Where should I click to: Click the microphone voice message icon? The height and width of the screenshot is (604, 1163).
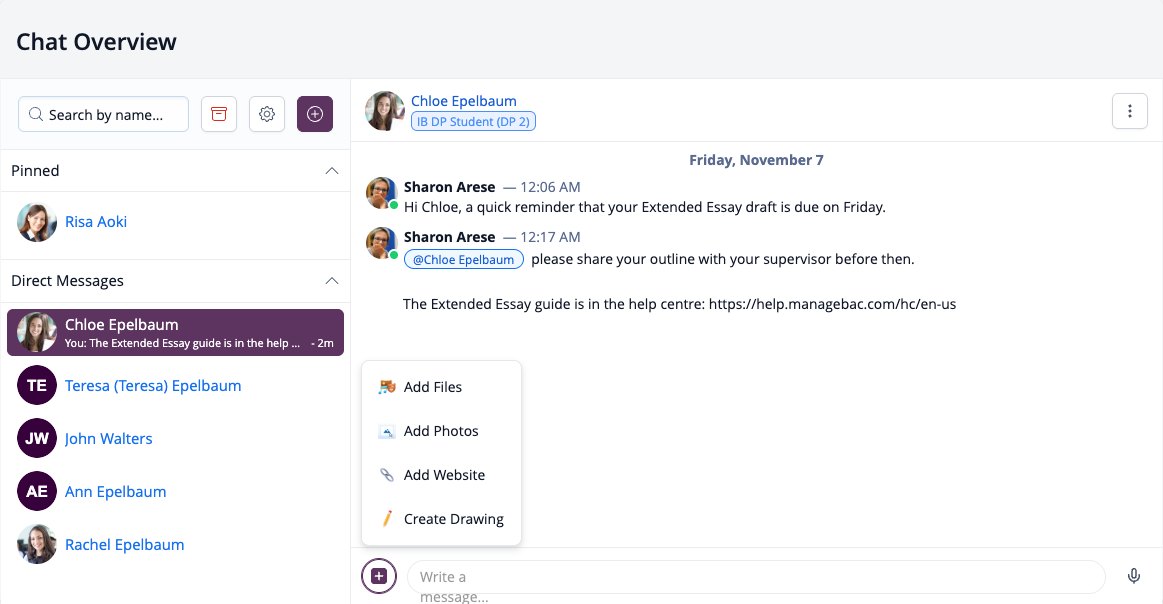click(x=1133, y=576)
